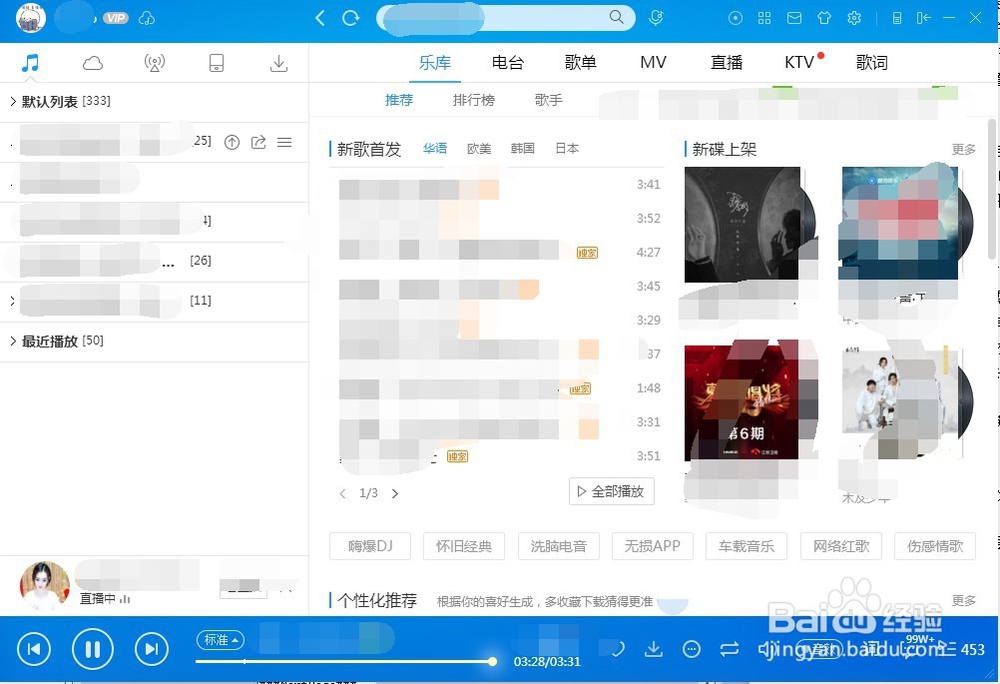Switch to the MV tab
This screenshot has height=684, width=1000.
(653, 62)
